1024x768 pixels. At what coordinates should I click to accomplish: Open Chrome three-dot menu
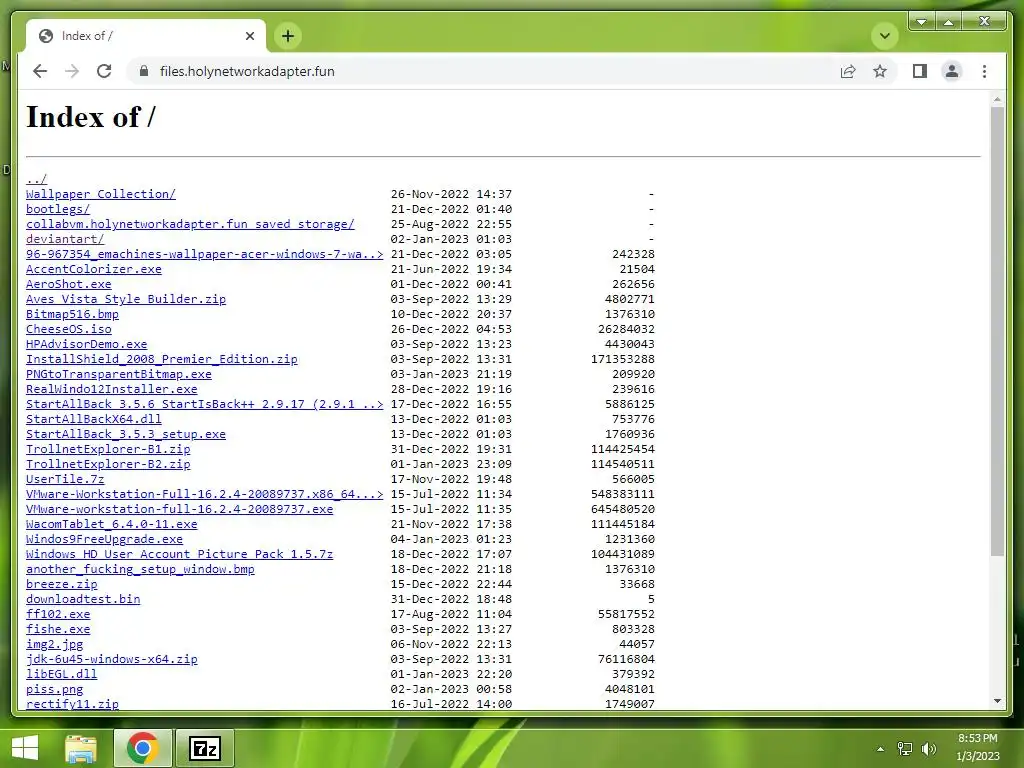click(984, 71)
